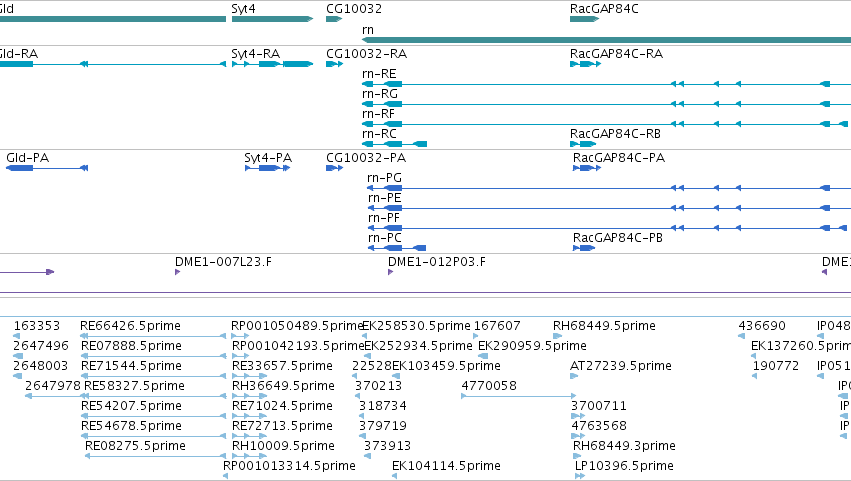This screenshot has height=481, width=851.
Task: Select the 318734 EST label
Action: pyautogui.click(x=383, y=406)
